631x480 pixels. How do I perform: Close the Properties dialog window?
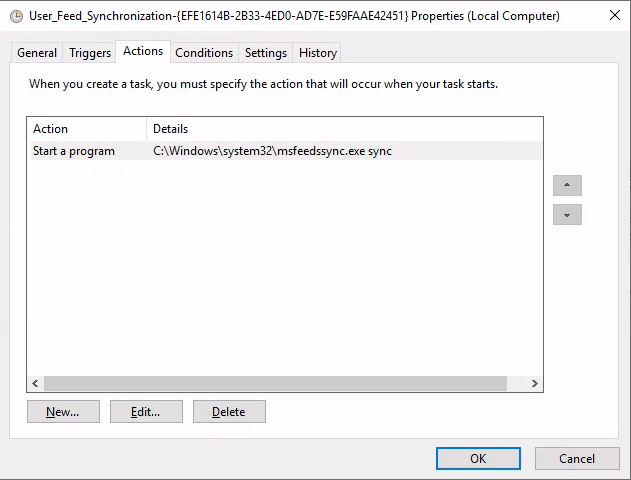tap(615, 16)
